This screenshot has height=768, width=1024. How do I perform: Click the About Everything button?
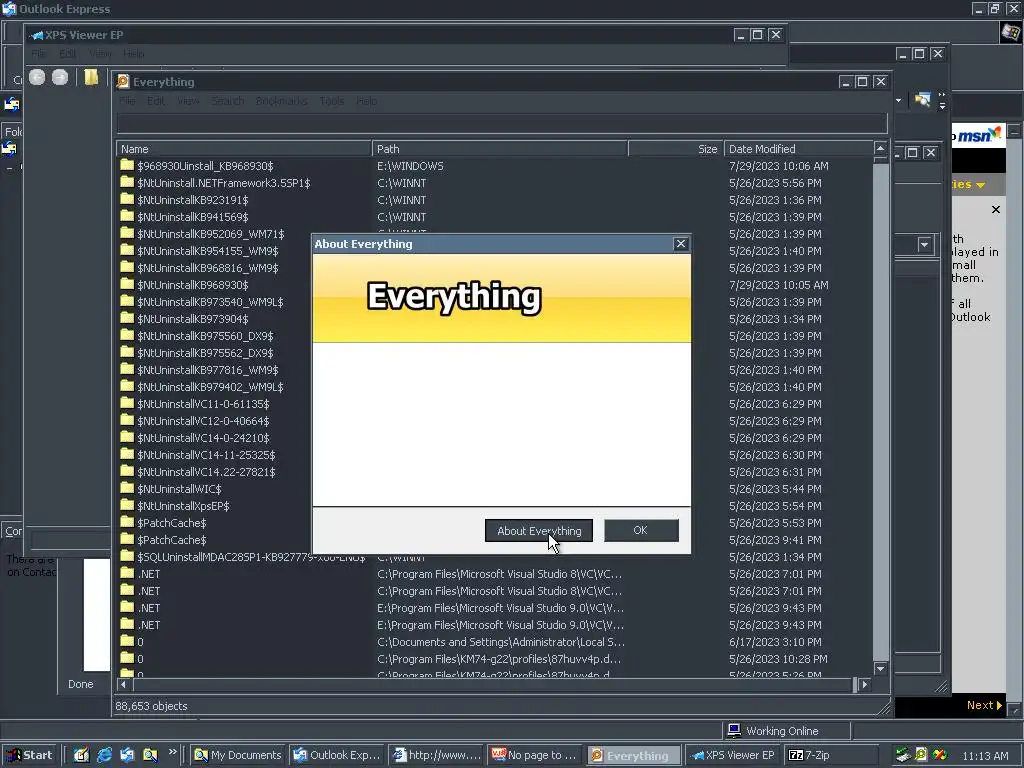pyautogui.click(x=539, y=531)
